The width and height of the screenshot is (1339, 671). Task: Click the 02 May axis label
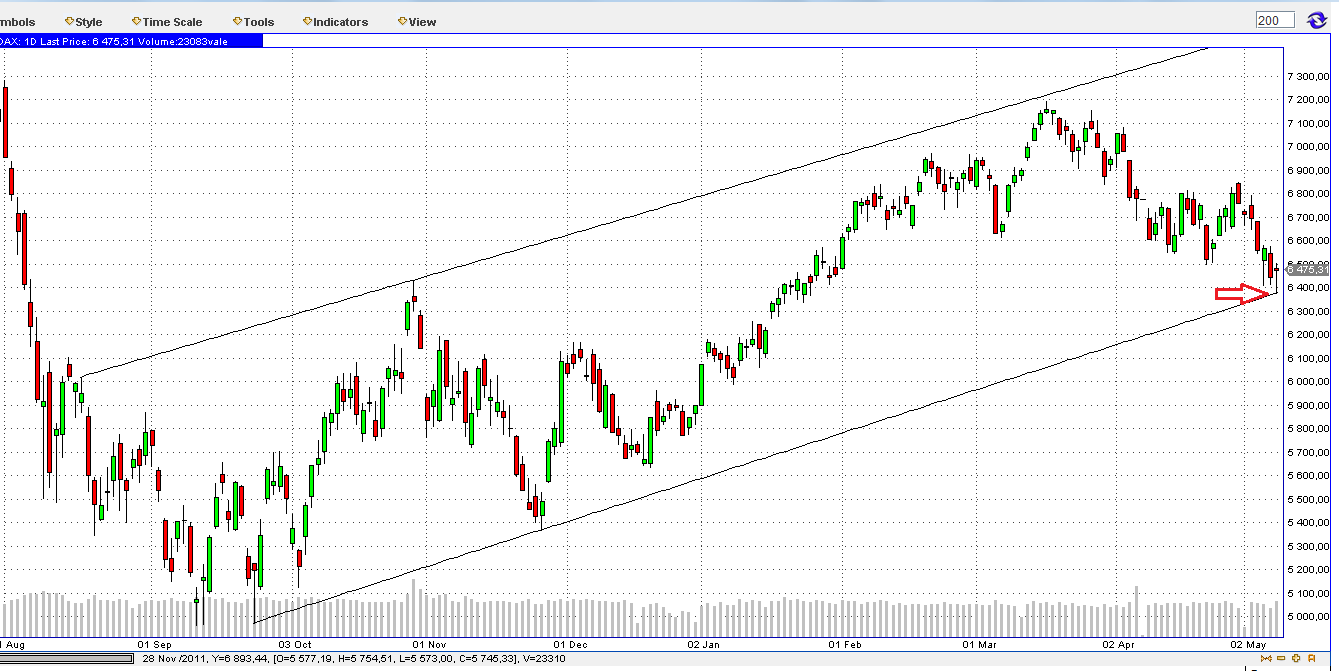1250,645
